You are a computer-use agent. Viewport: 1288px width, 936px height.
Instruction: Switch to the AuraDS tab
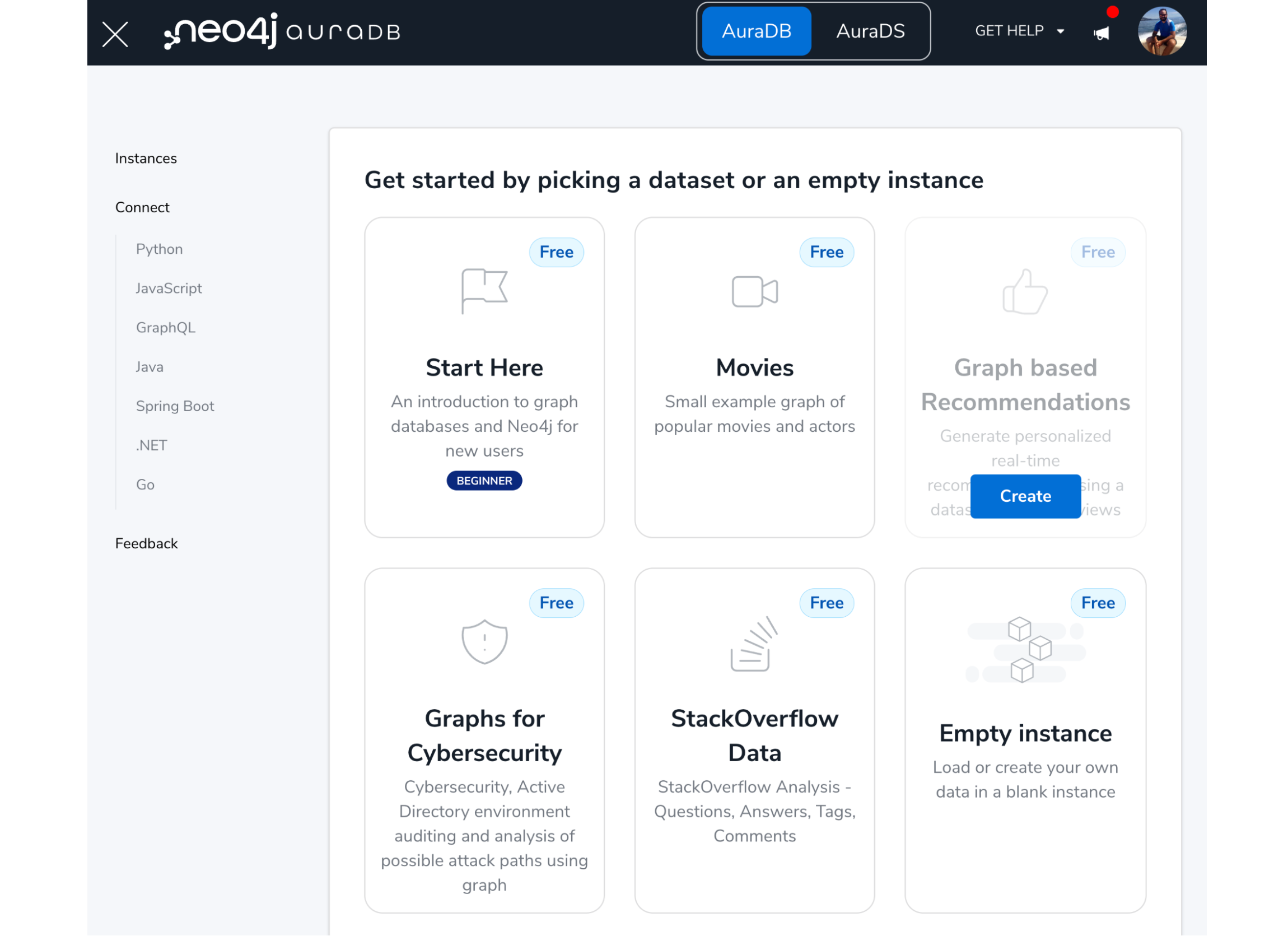(x=870, y=30)
